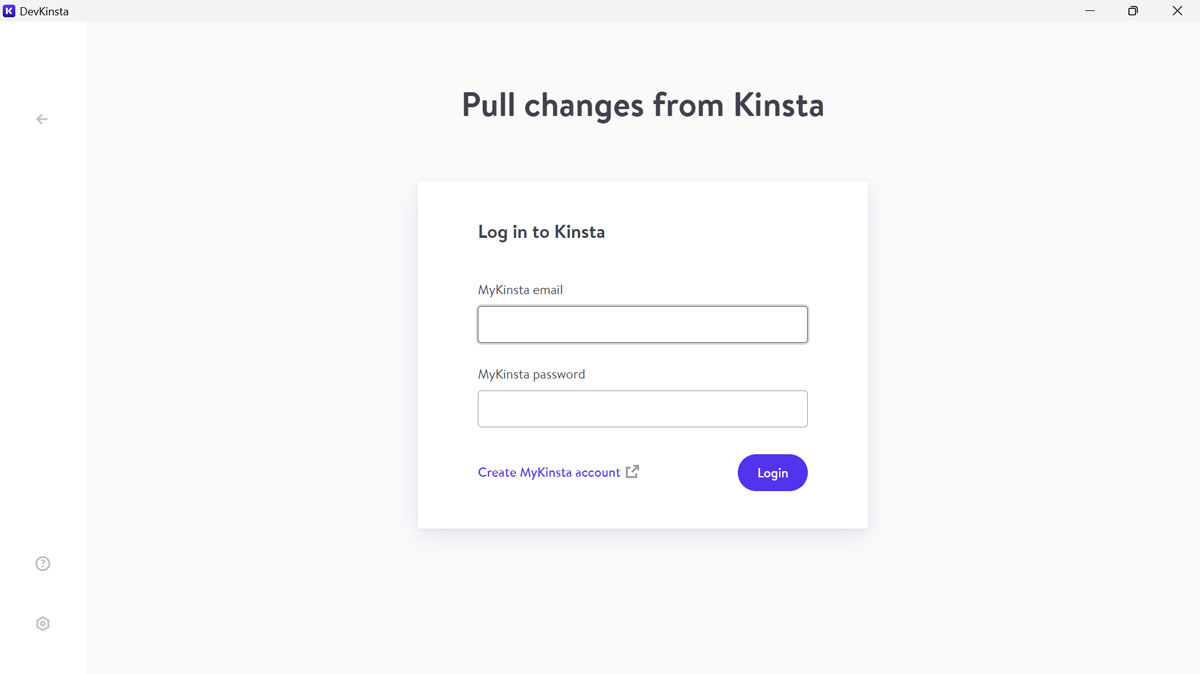This screenshot has height=674, width=1200.
Task: Click the "MyKinsta password" field label
Action: point(531,374)
